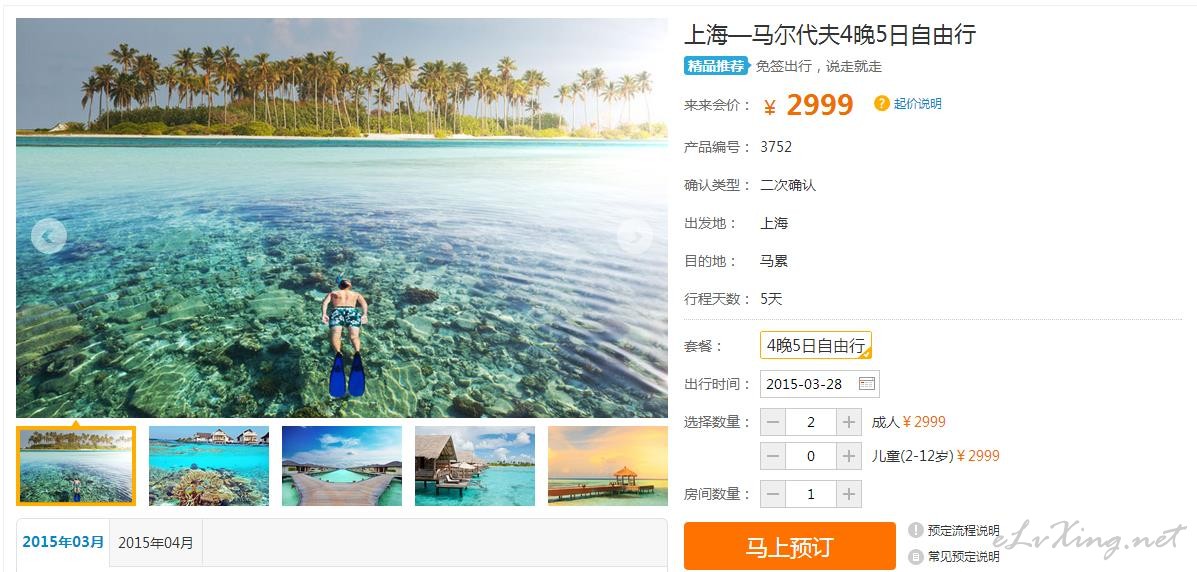Open the calendar icon beside the departure date
The image size is (1197, 572).
point(866,383)
